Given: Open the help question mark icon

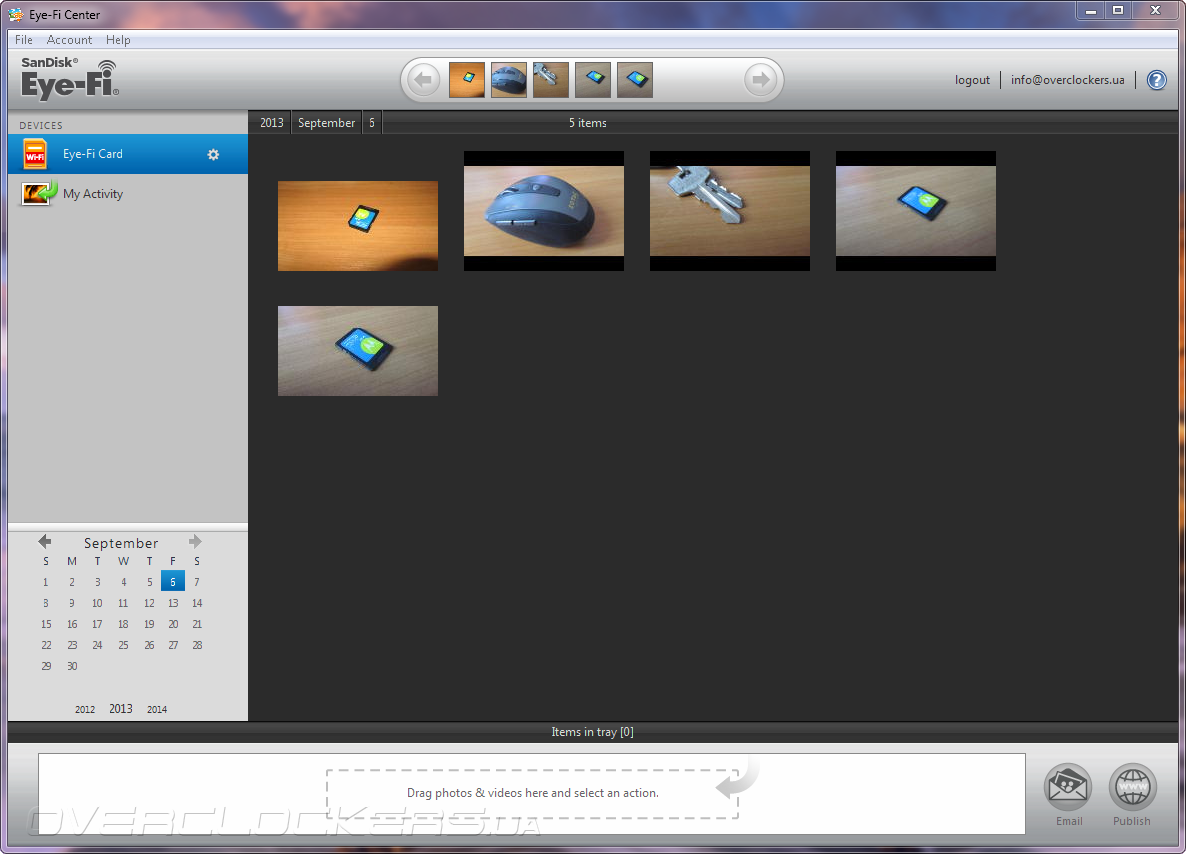Looking at the screenshot, I should [x=1157, y=79].
